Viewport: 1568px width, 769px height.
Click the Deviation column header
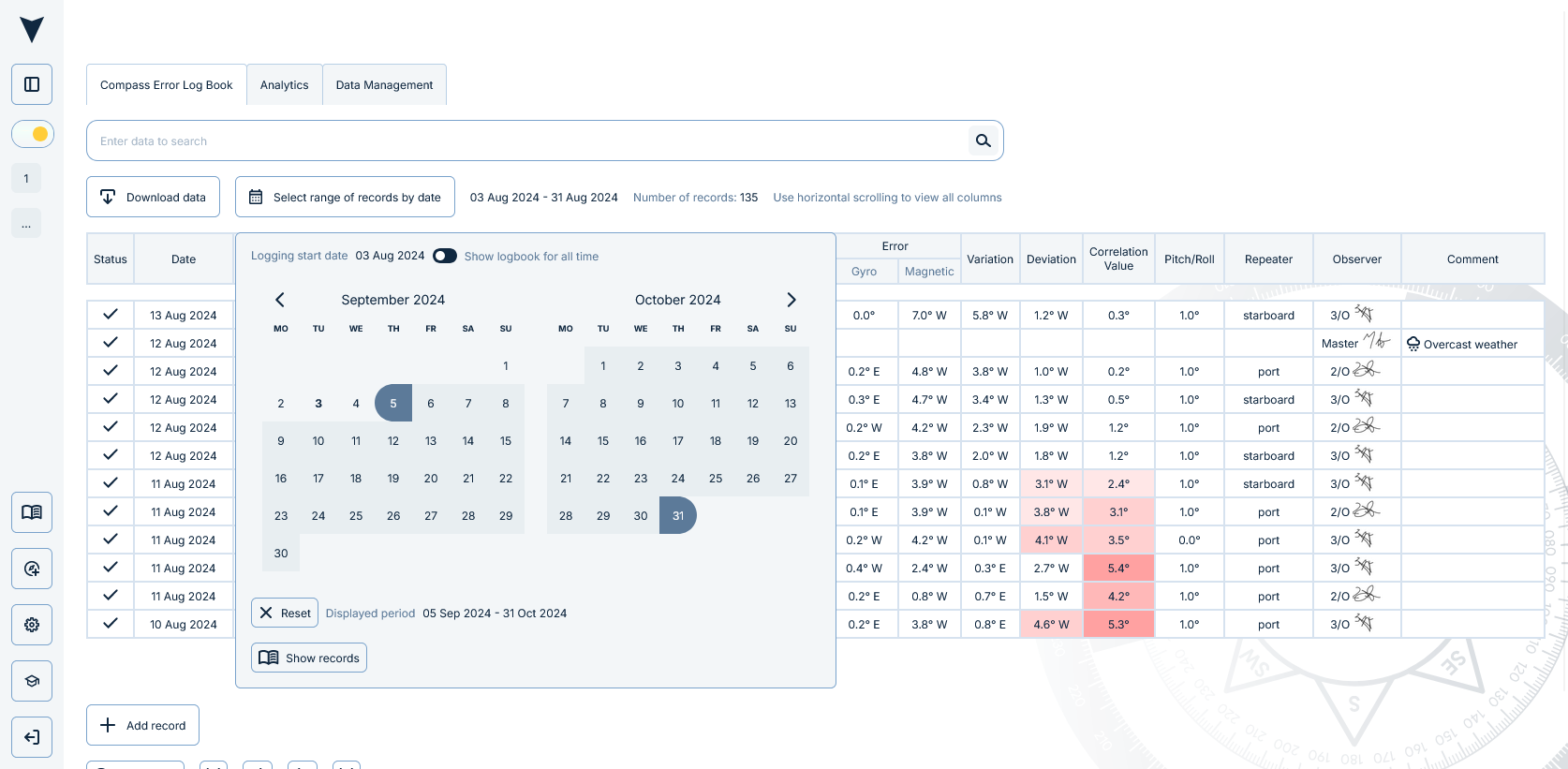tap(1051, 259)
